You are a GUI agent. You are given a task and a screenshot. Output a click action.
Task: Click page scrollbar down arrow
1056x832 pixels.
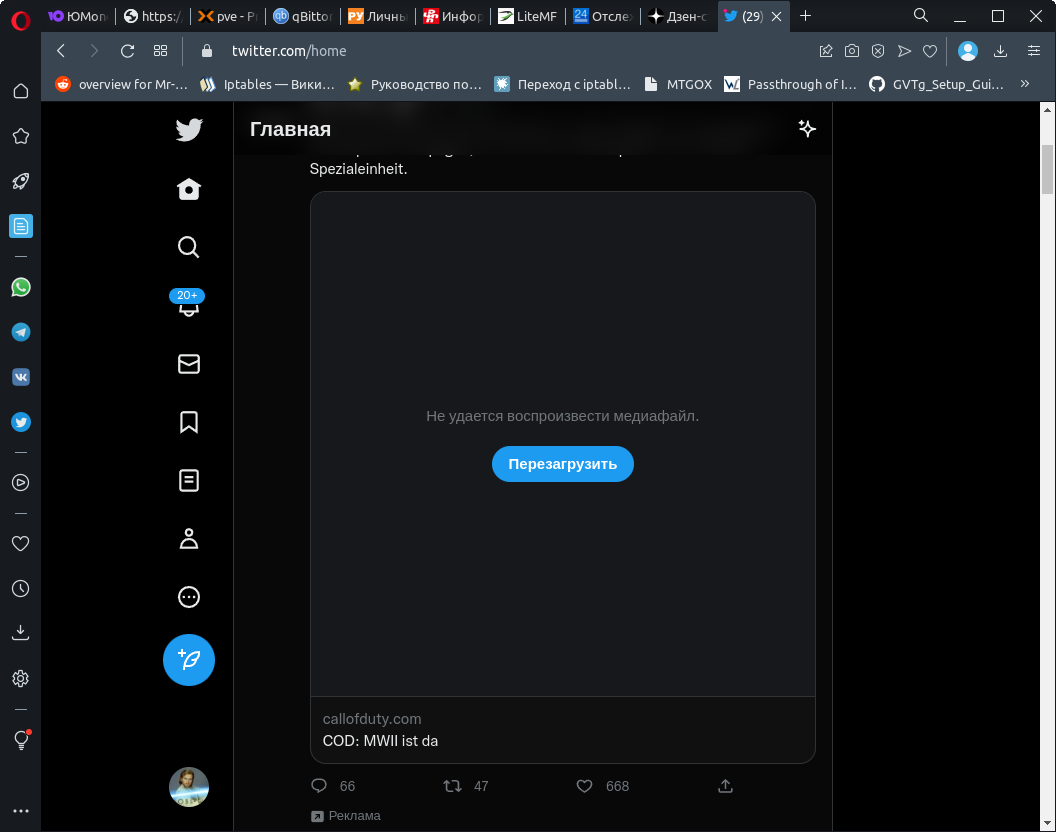point(1047,823)
